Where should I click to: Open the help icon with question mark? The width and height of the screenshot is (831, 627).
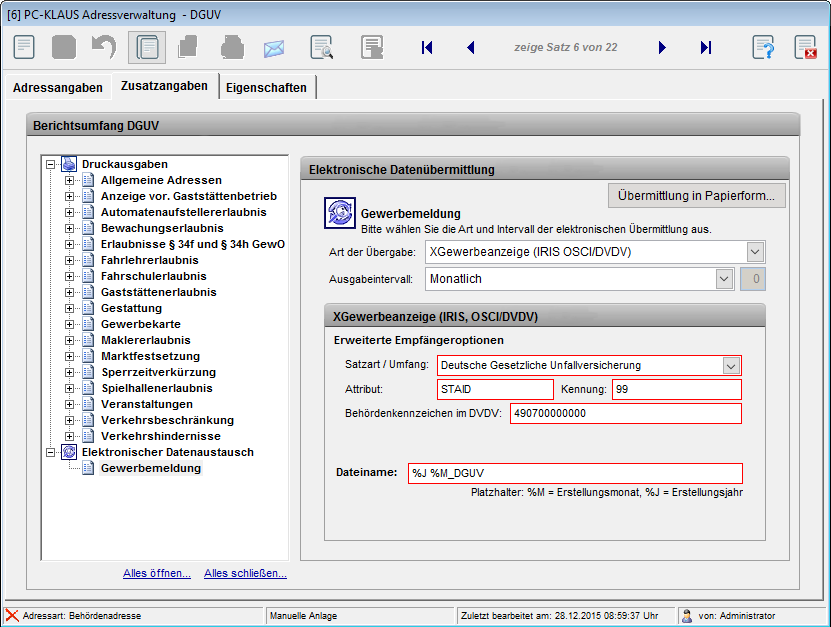coord(763,47)
